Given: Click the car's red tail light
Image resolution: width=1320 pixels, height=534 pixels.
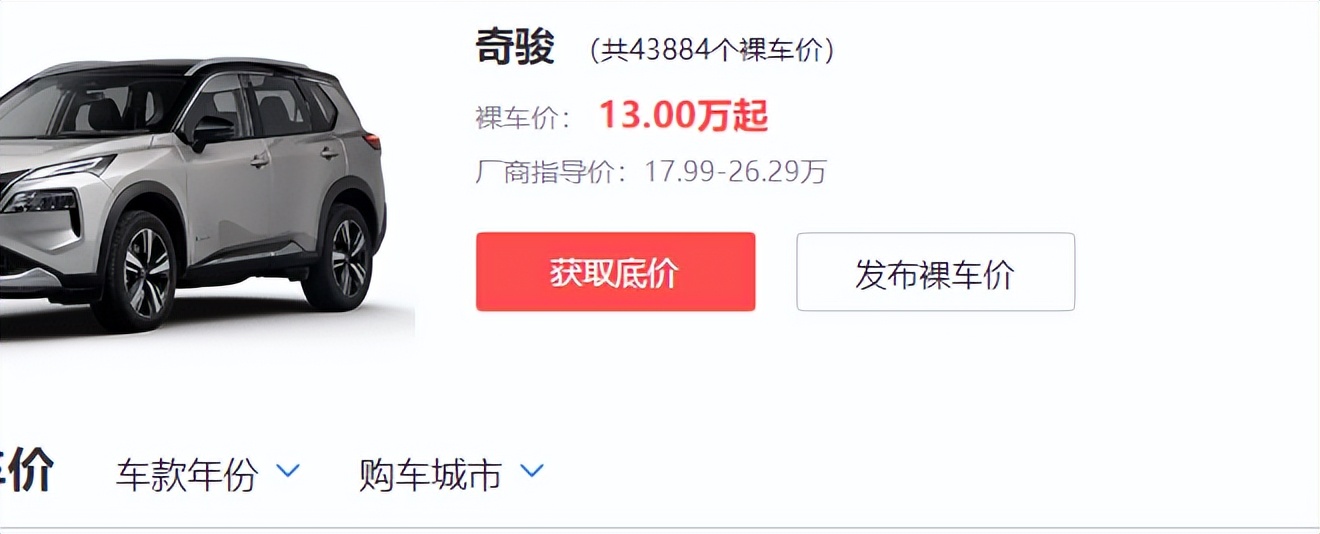Looking at the screenshot, I should tap(372, 141).
